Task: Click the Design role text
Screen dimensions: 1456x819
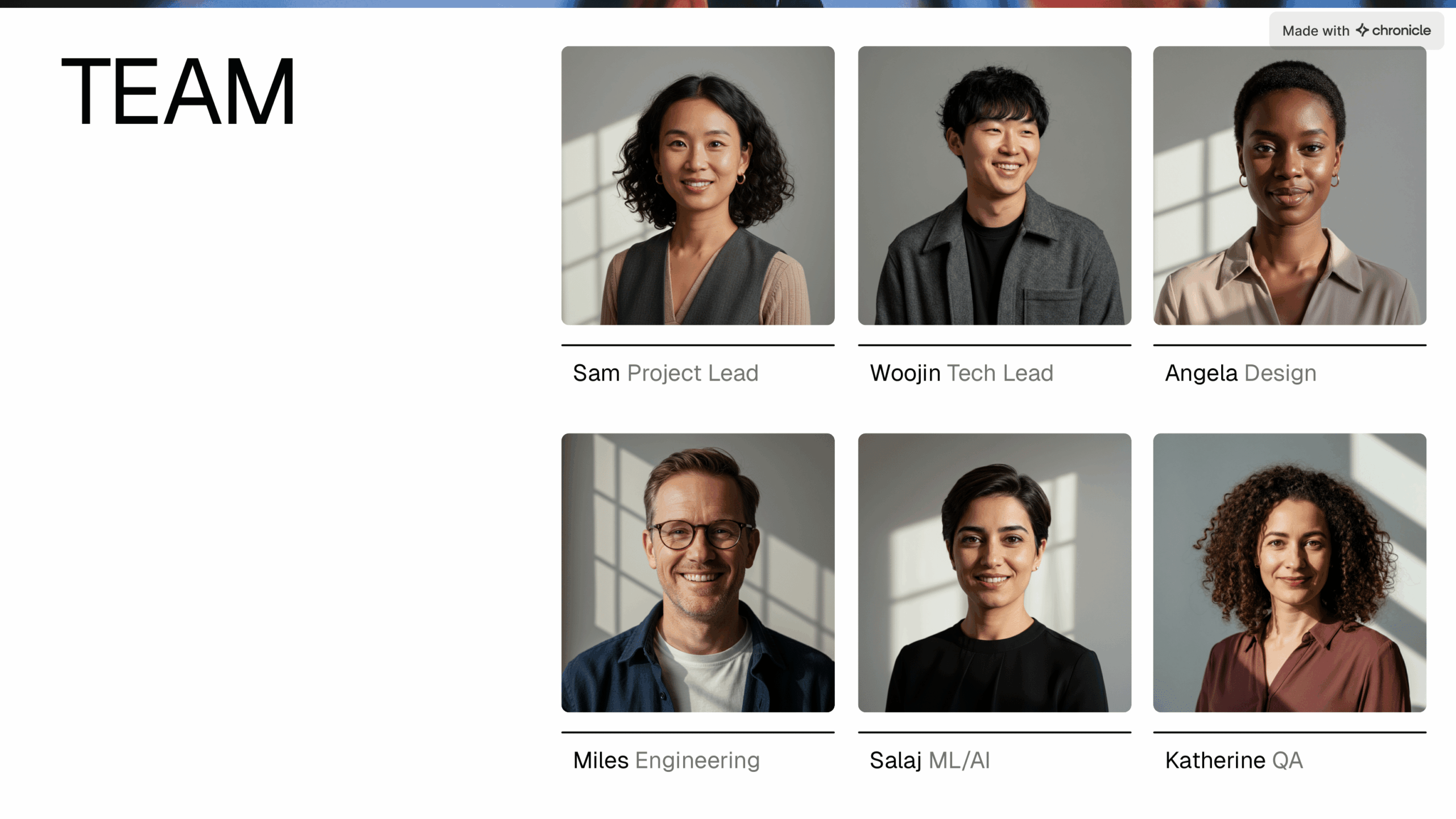Action: 1280,374
